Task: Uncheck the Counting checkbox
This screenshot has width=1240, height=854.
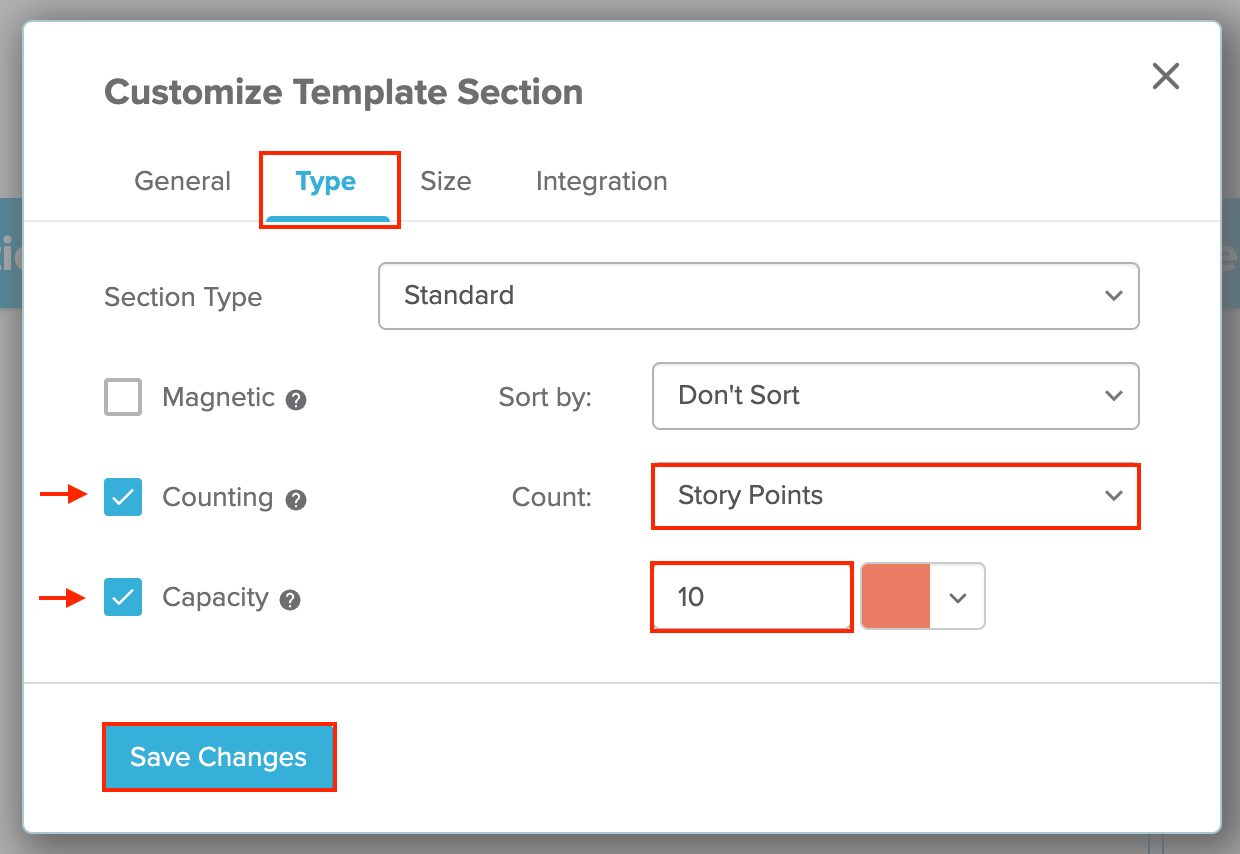Action: point(123,497)
